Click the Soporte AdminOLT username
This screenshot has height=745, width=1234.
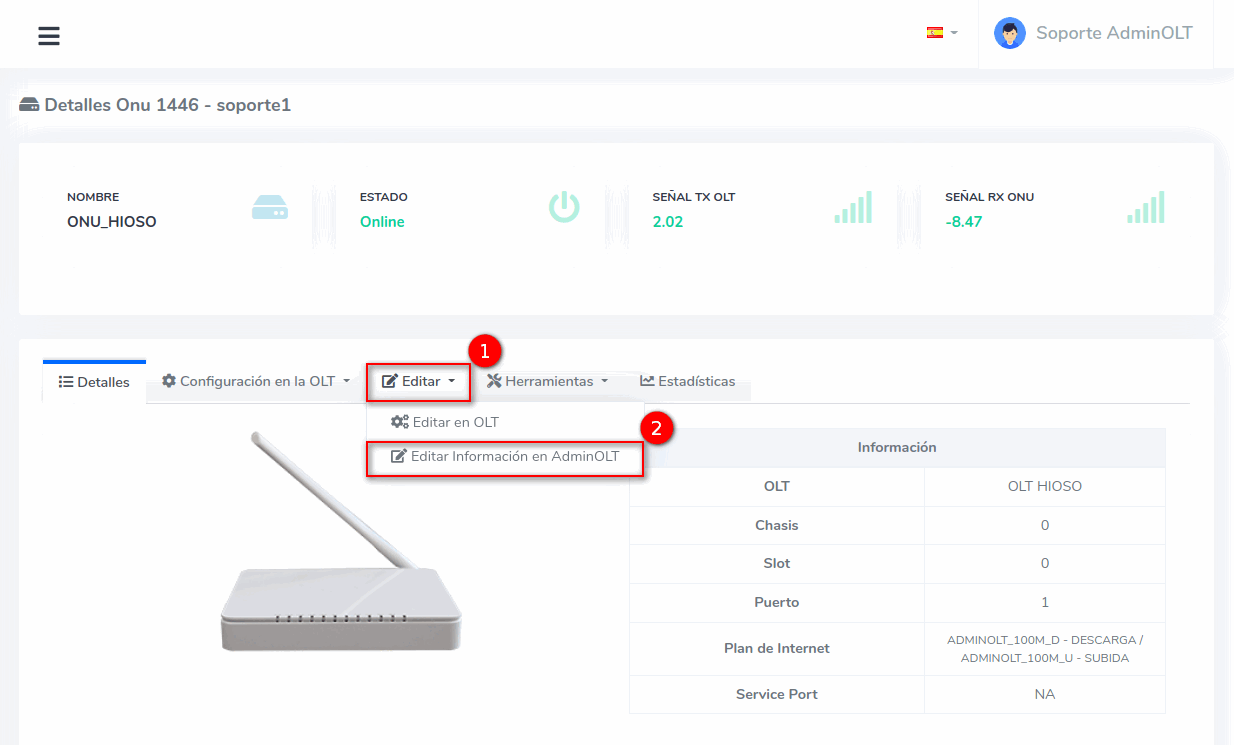pos(1114,33)
